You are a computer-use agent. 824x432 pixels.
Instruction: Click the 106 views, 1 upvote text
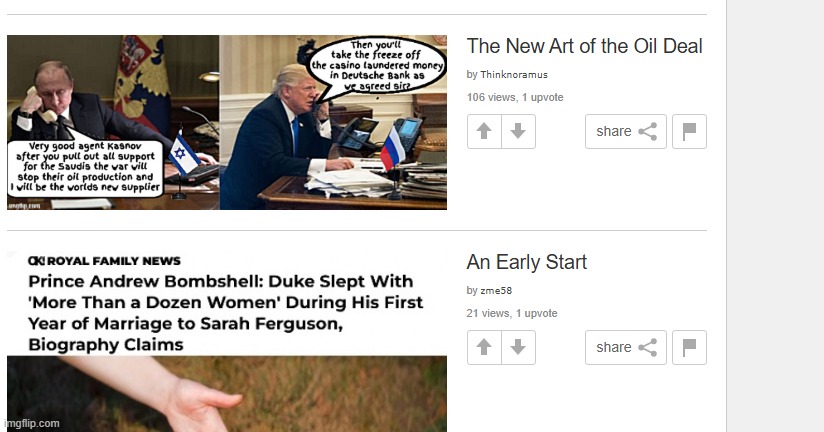[515, 97]
